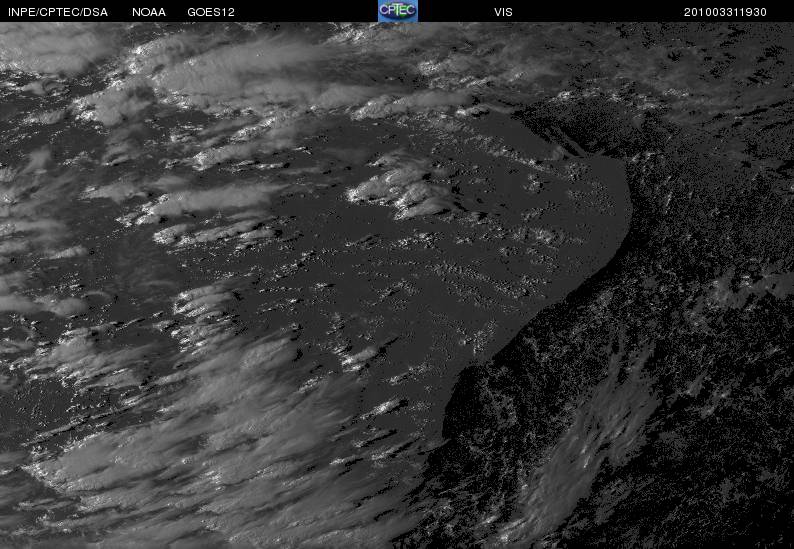Viewport: 794px width, 549px height.
Task: Select the VIS channel label
Action: (x=503, y=12)
